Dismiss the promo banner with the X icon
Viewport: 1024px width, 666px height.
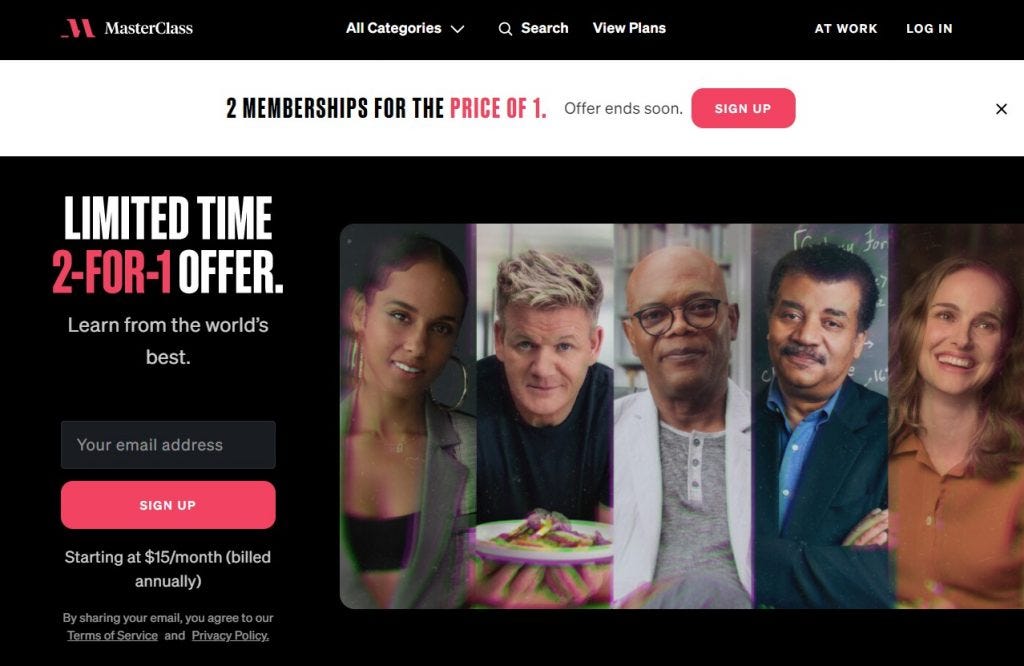(x=1001, y=109)
